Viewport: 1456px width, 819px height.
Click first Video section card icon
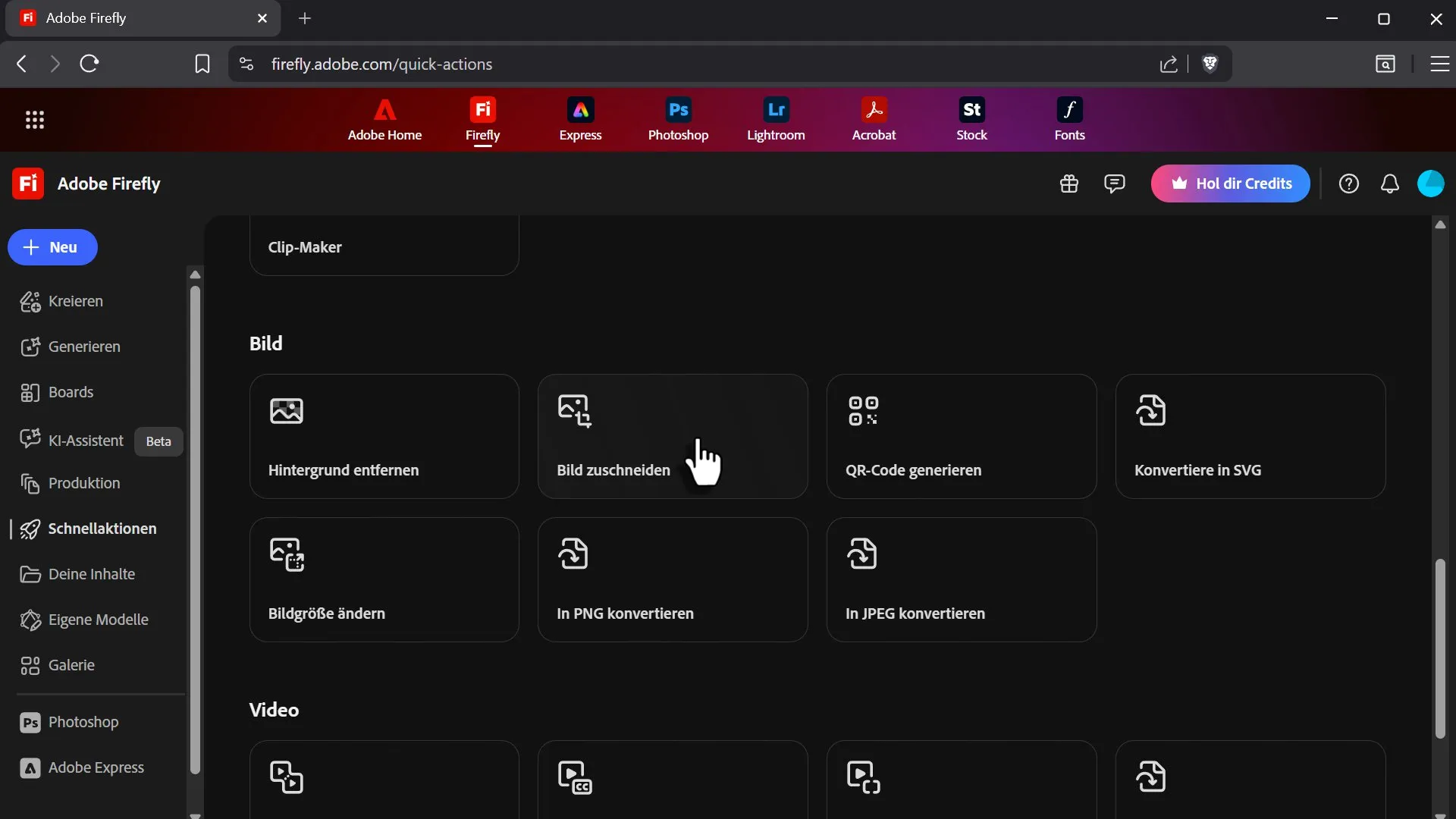[x=287, y=777]
